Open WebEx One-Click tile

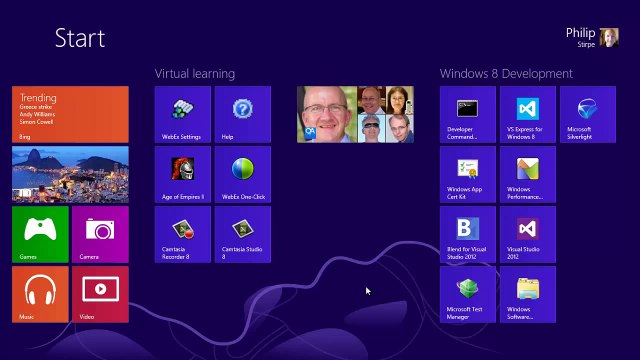[x=242, y=174]
